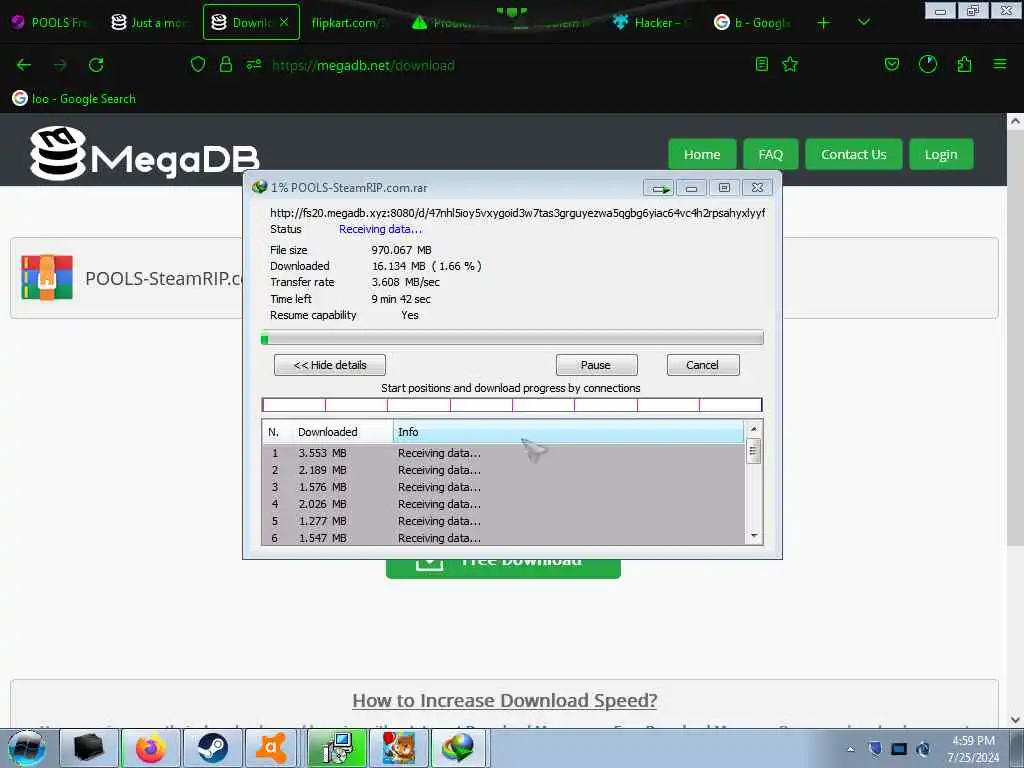The height and width of the screenshot is (768, 1024).
Task: Click the page scrollbar up arrow
Action: 1015,121
